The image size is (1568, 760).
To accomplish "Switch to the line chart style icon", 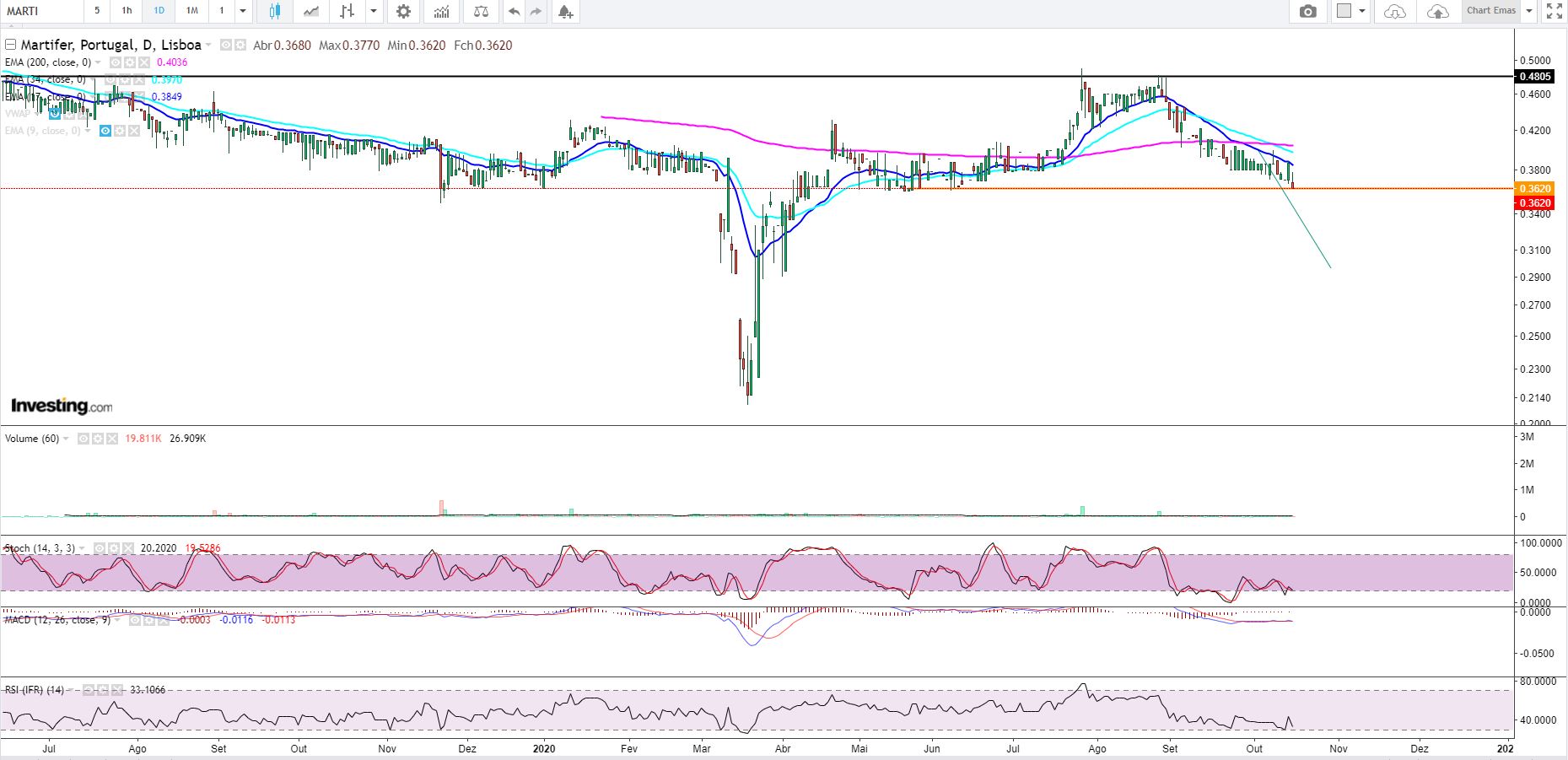I will (x=311, y=11).
